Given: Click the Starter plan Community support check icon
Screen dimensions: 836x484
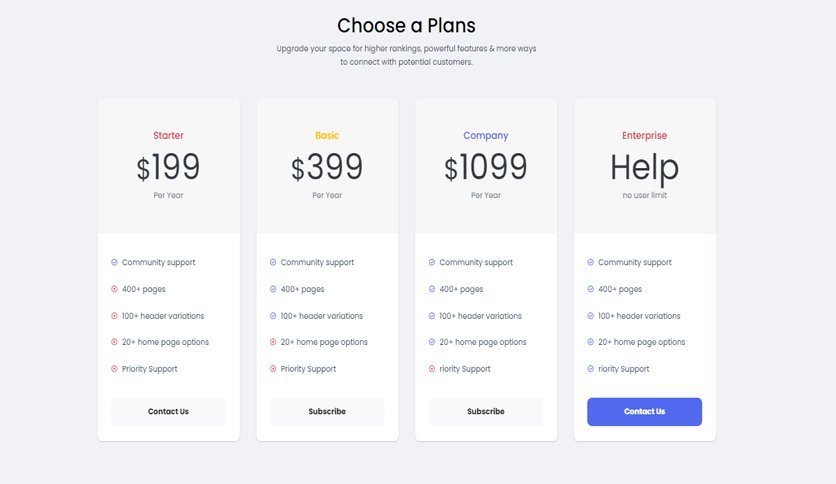Looking at the screenshot, I should 114,262.
